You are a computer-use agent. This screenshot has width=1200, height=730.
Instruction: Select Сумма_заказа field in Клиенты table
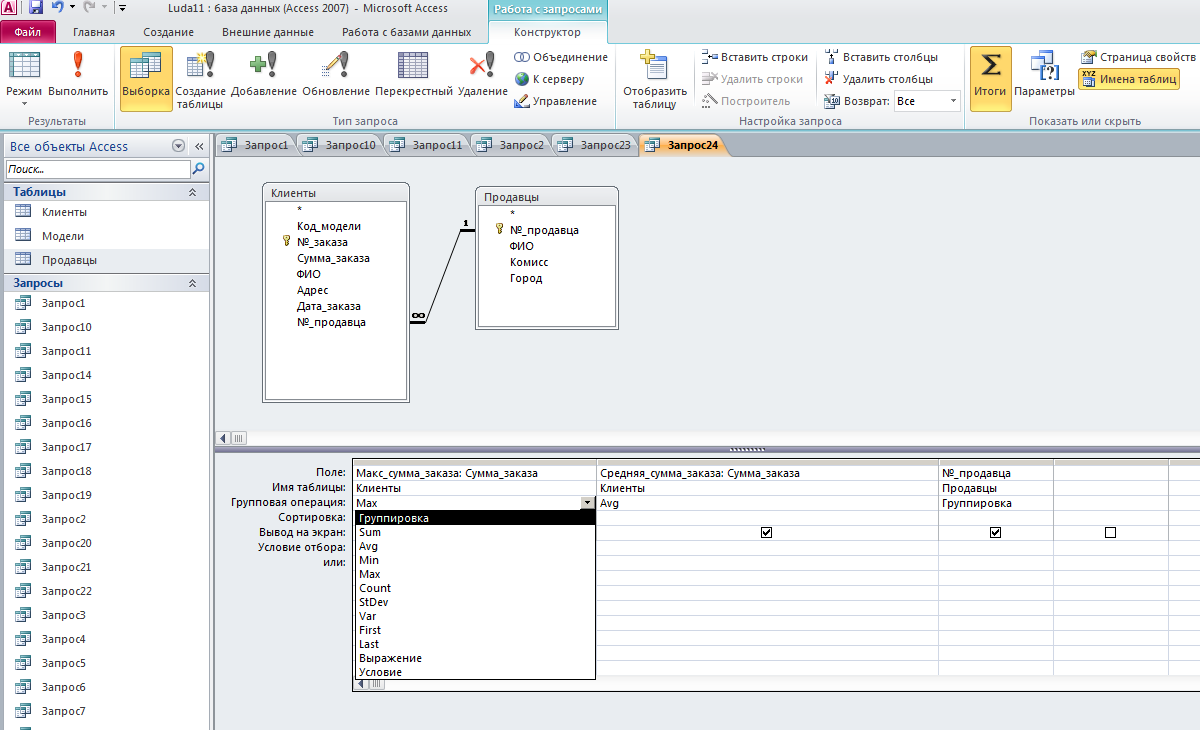(333, 258)
